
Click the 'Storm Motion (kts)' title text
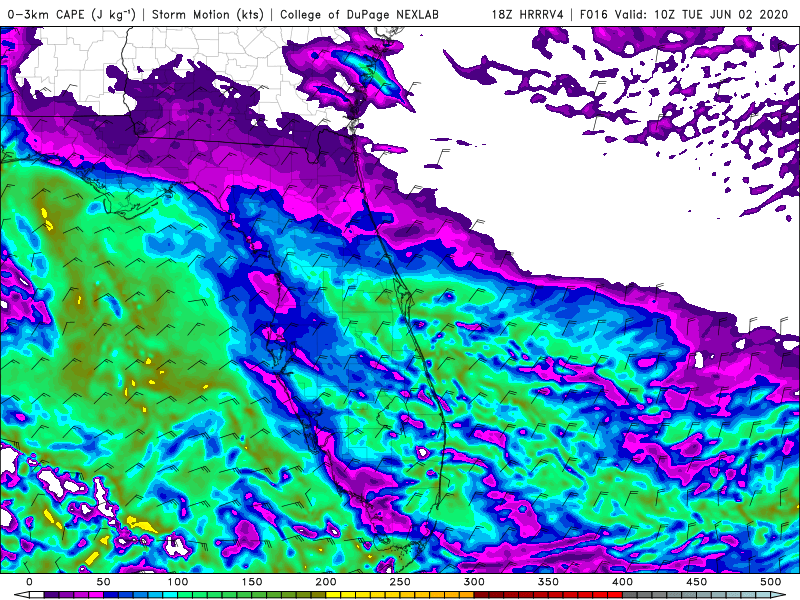tap(208, 14)
